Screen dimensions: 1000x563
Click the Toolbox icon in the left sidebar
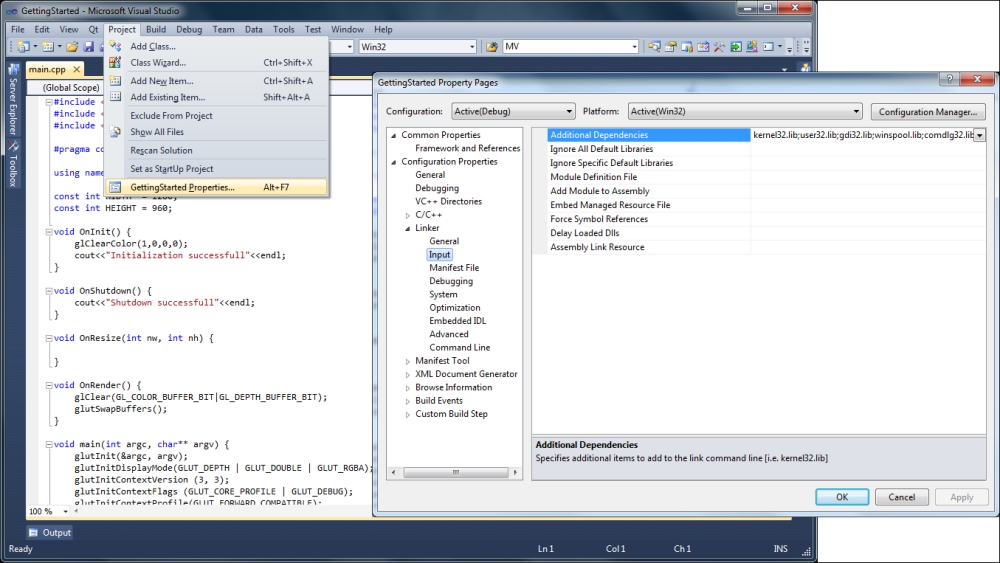coord(13,146)
